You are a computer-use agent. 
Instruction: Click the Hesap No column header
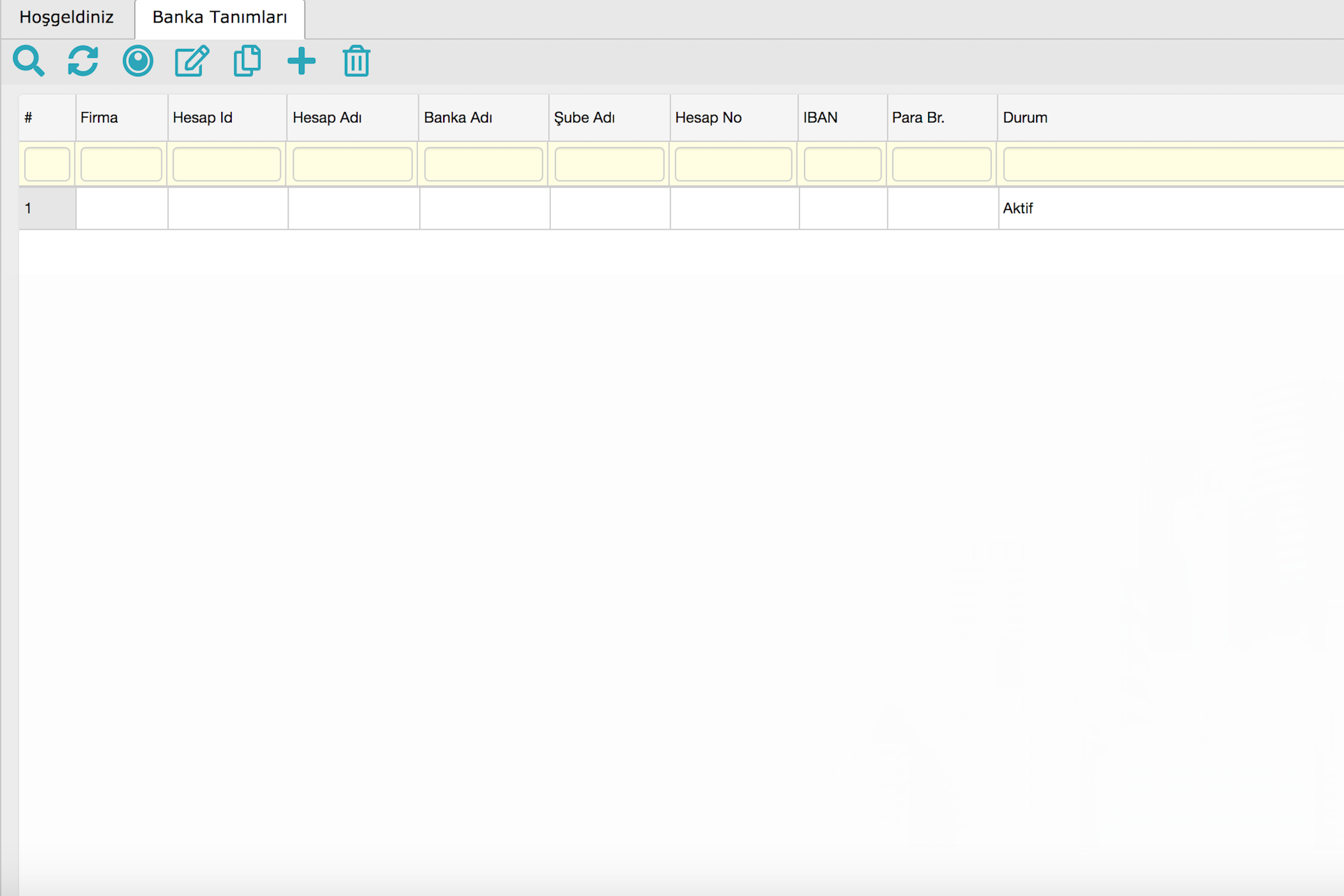(x=708, y=118)
